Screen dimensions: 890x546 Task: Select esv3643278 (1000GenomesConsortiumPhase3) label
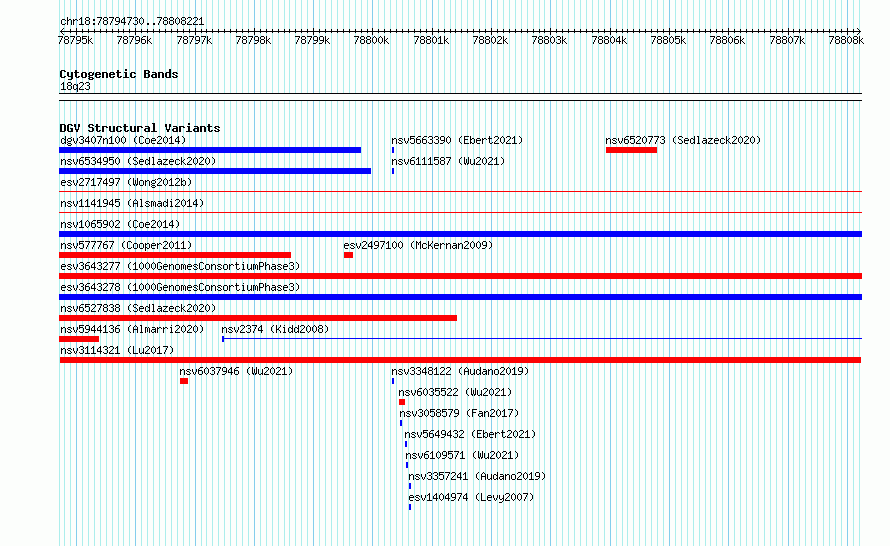(x=180, y=287)
